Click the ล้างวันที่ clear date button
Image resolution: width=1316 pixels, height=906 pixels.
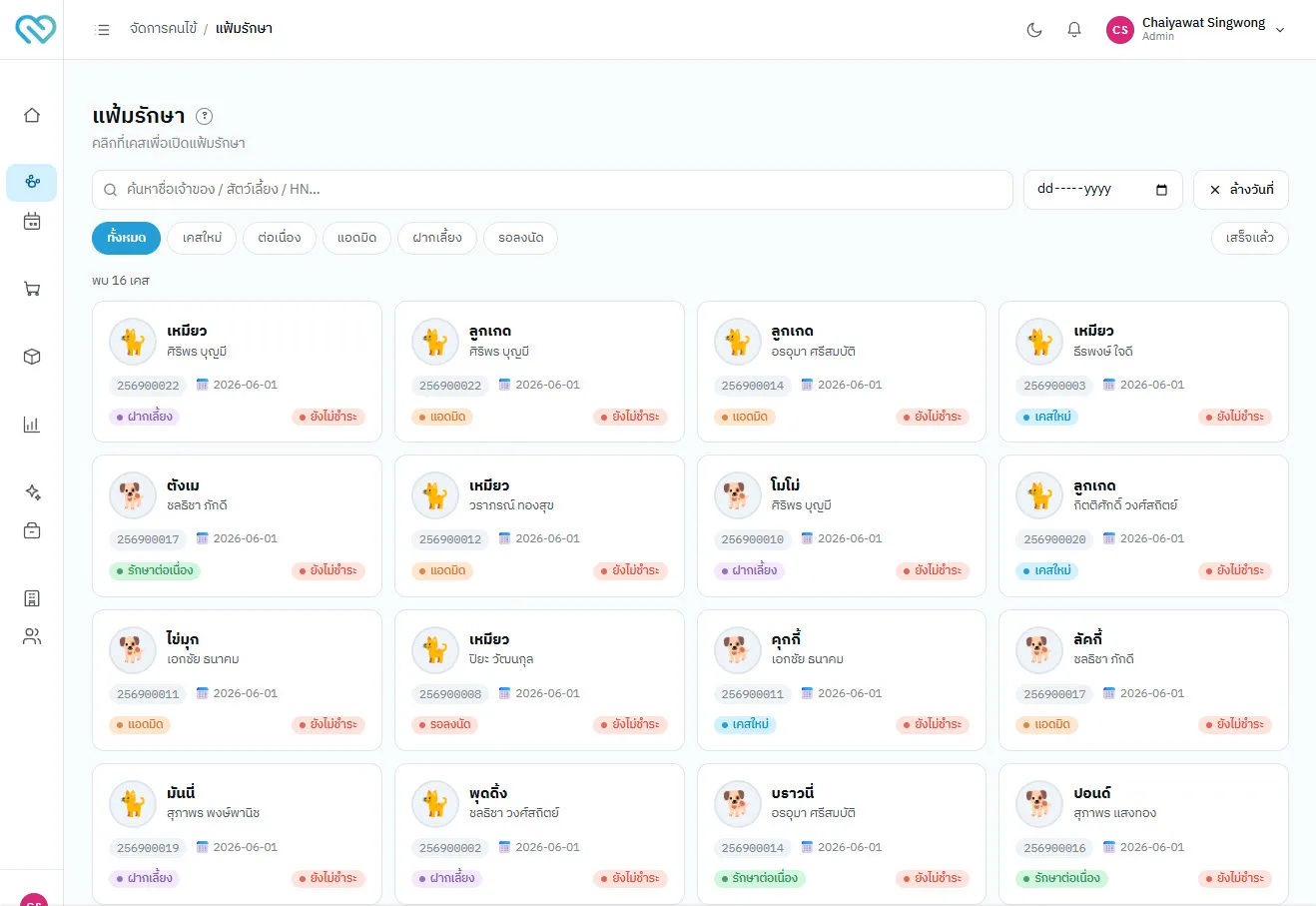1241,190
